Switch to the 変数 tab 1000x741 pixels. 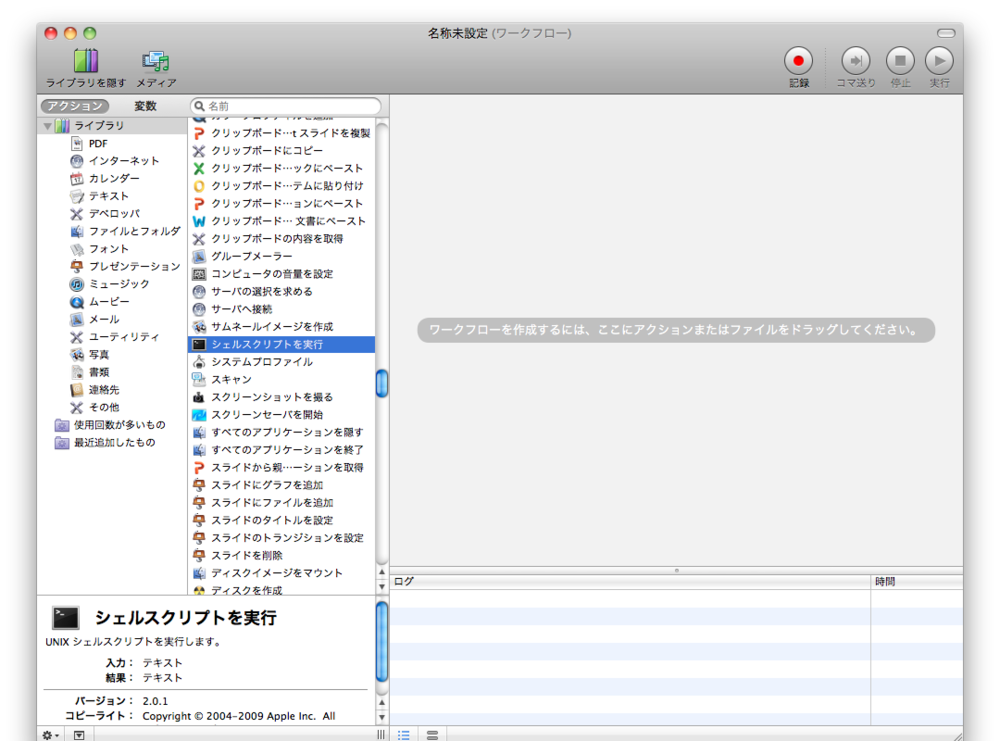145,106
